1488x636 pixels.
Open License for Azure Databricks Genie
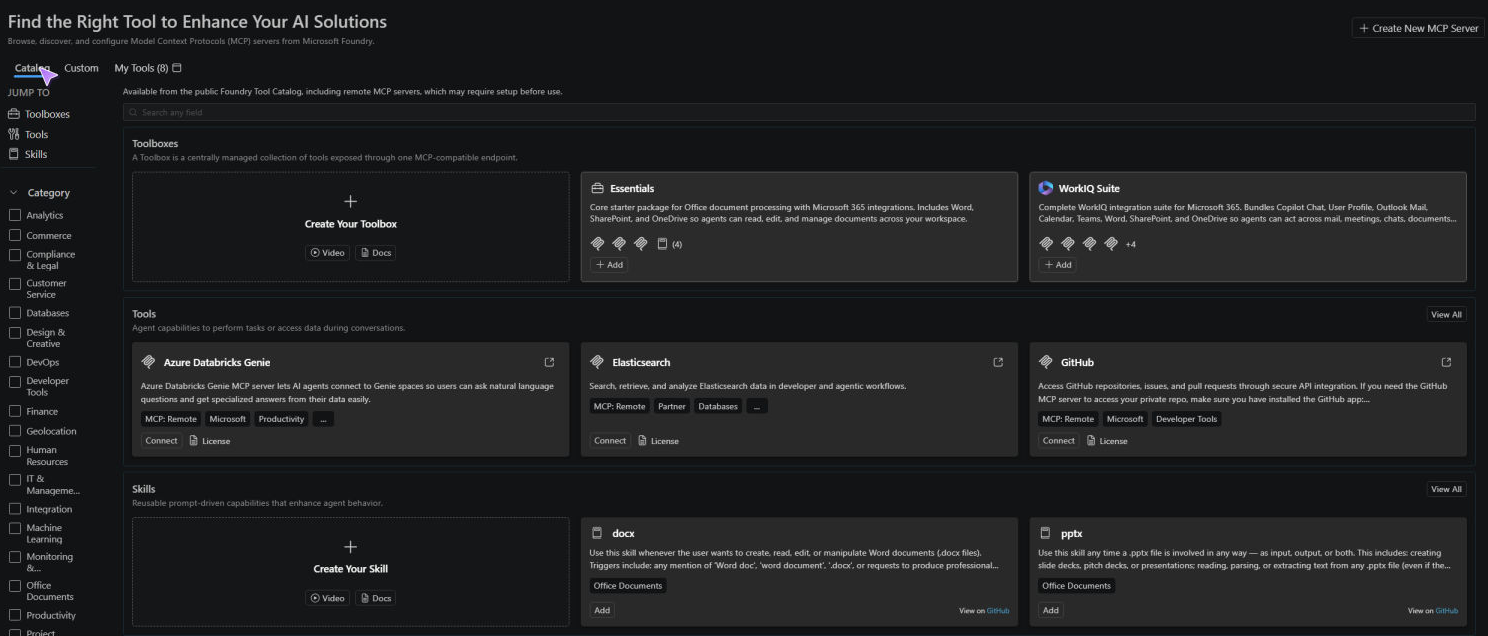pyautogui.click(x=210, y=441)
